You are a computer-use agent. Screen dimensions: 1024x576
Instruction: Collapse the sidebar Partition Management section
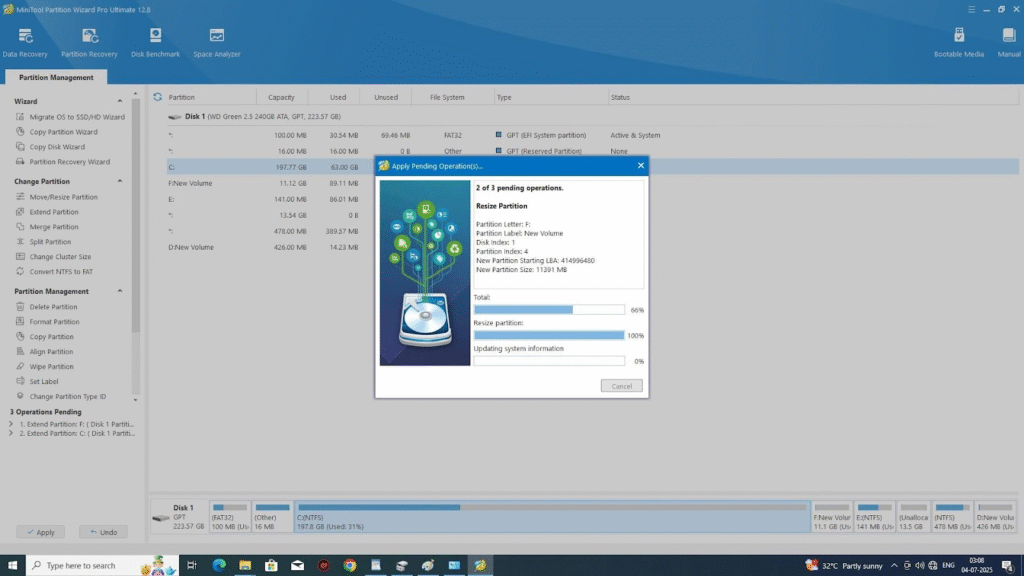coord(120,291)
